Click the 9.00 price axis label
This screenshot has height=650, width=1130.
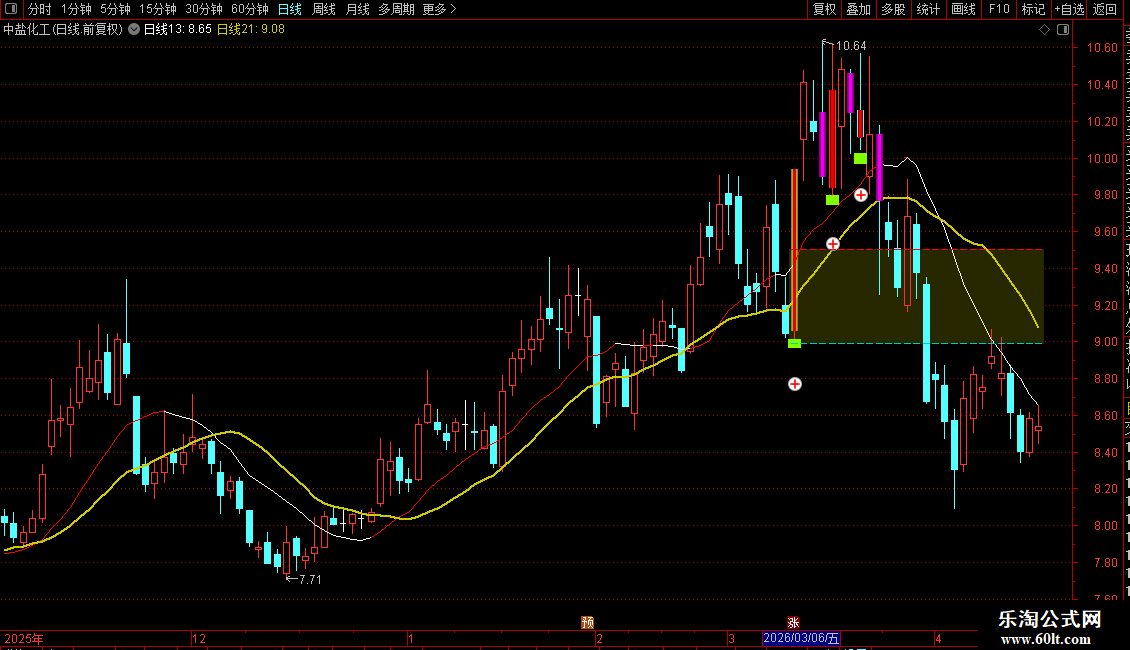point(1105,342)
